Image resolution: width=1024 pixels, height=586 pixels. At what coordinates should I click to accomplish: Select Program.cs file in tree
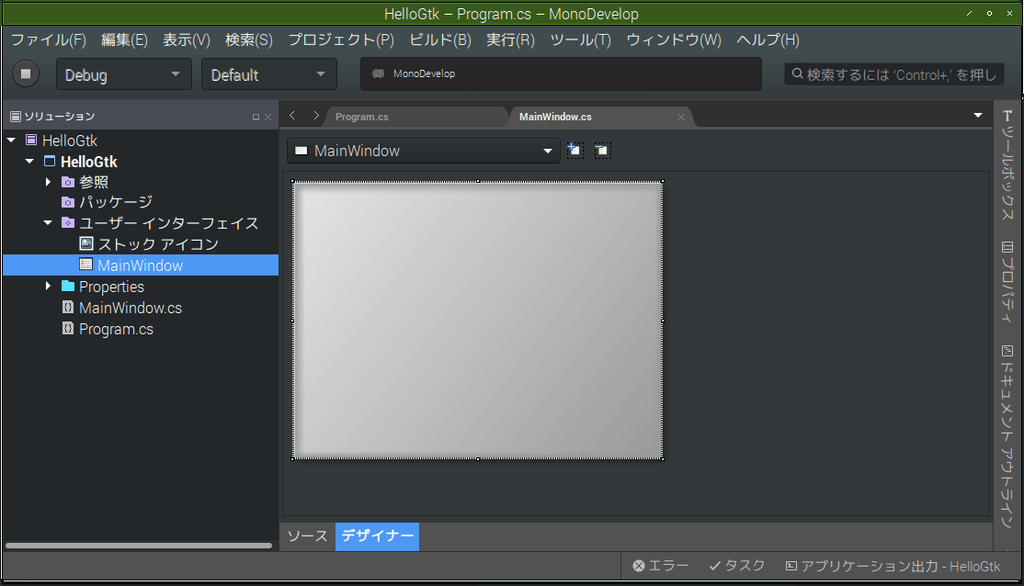116,329
